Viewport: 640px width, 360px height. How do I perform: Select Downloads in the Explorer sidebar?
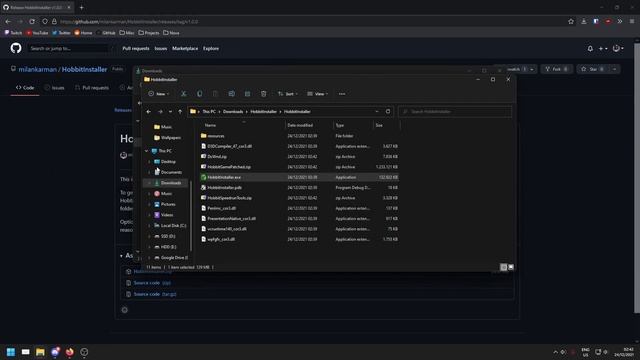point(167,183)
